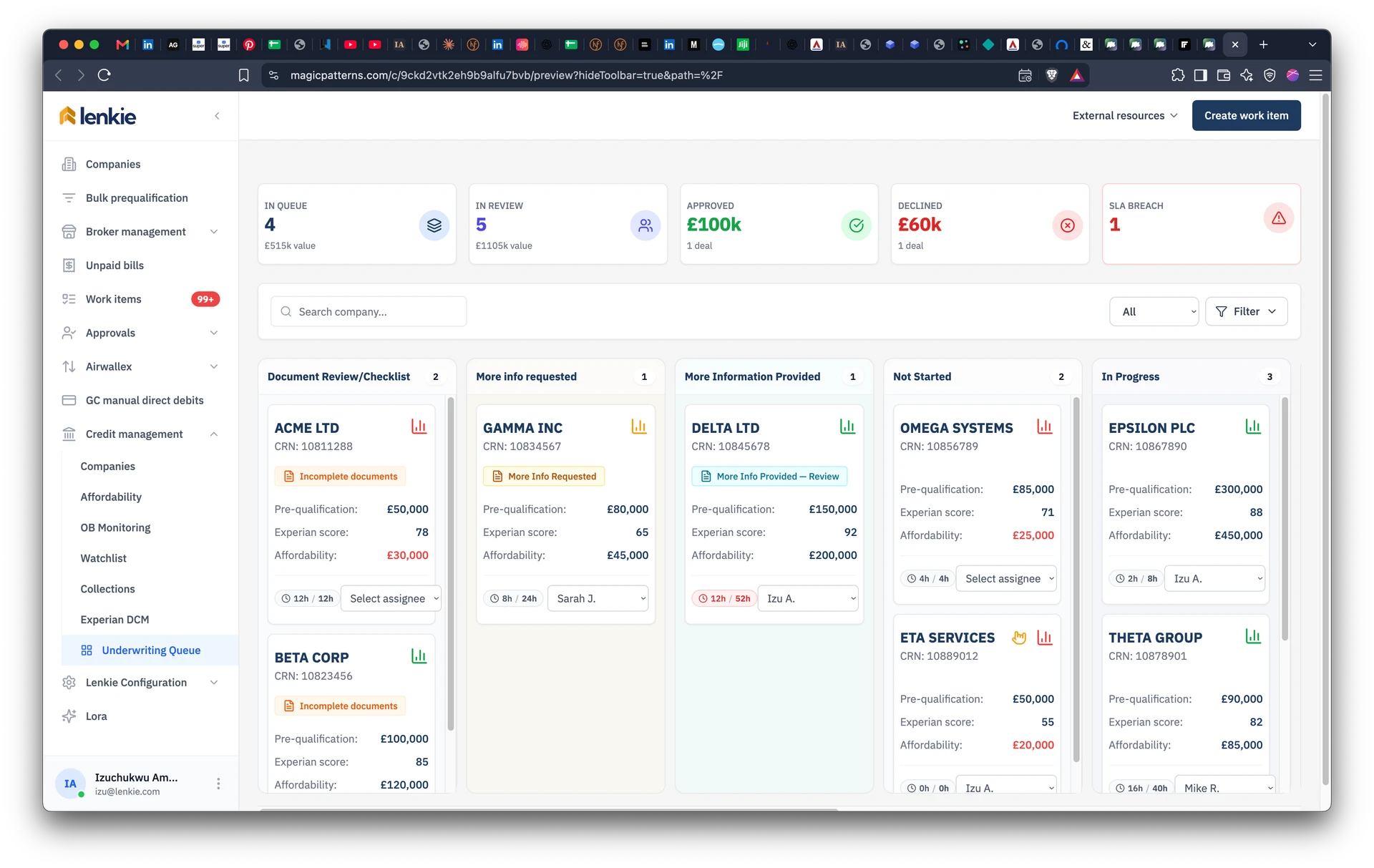Go to Underwriting Queue in sidebar
1374x868 pixels.
coord(150,650)
